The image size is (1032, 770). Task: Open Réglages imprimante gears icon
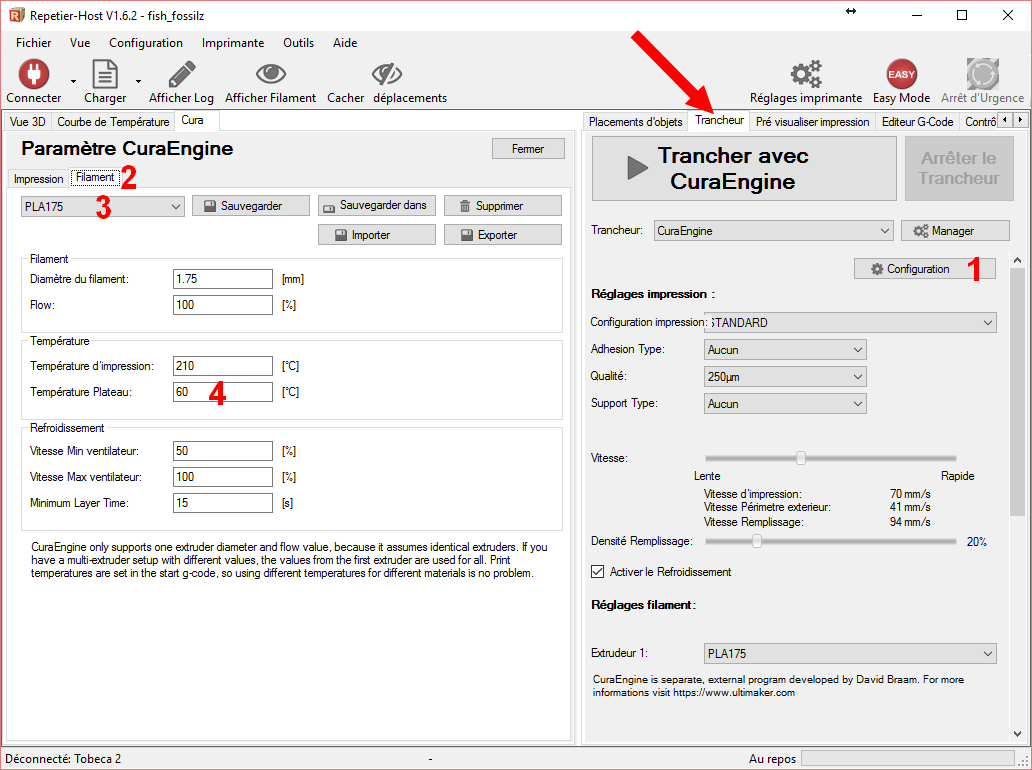[805, 74]
